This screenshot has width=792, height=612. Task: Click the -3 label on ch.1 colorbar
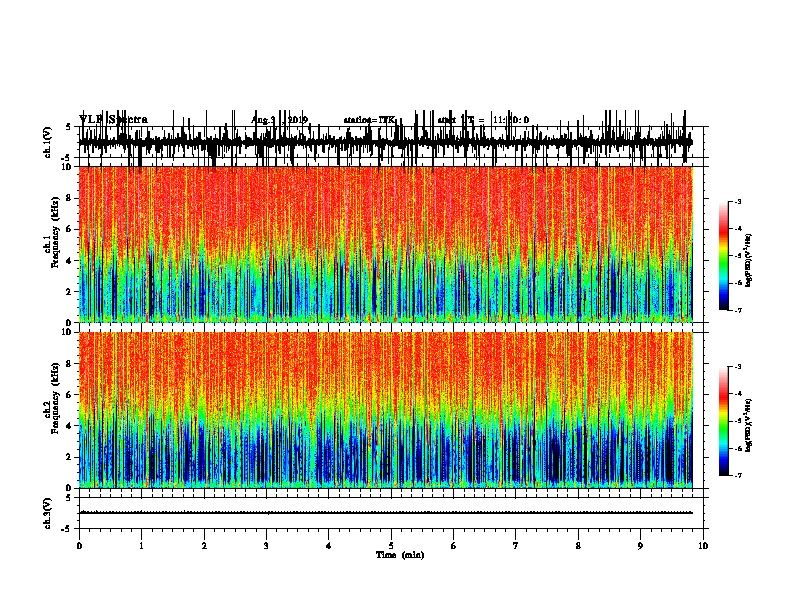click(x=739, y=201)
